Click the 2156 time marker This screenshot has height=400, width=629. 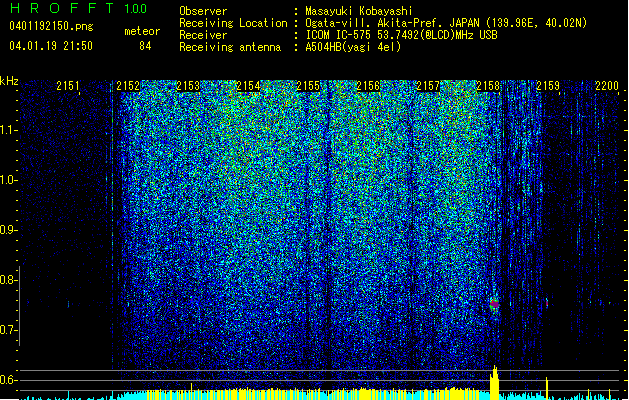click(x=368, y=86)
